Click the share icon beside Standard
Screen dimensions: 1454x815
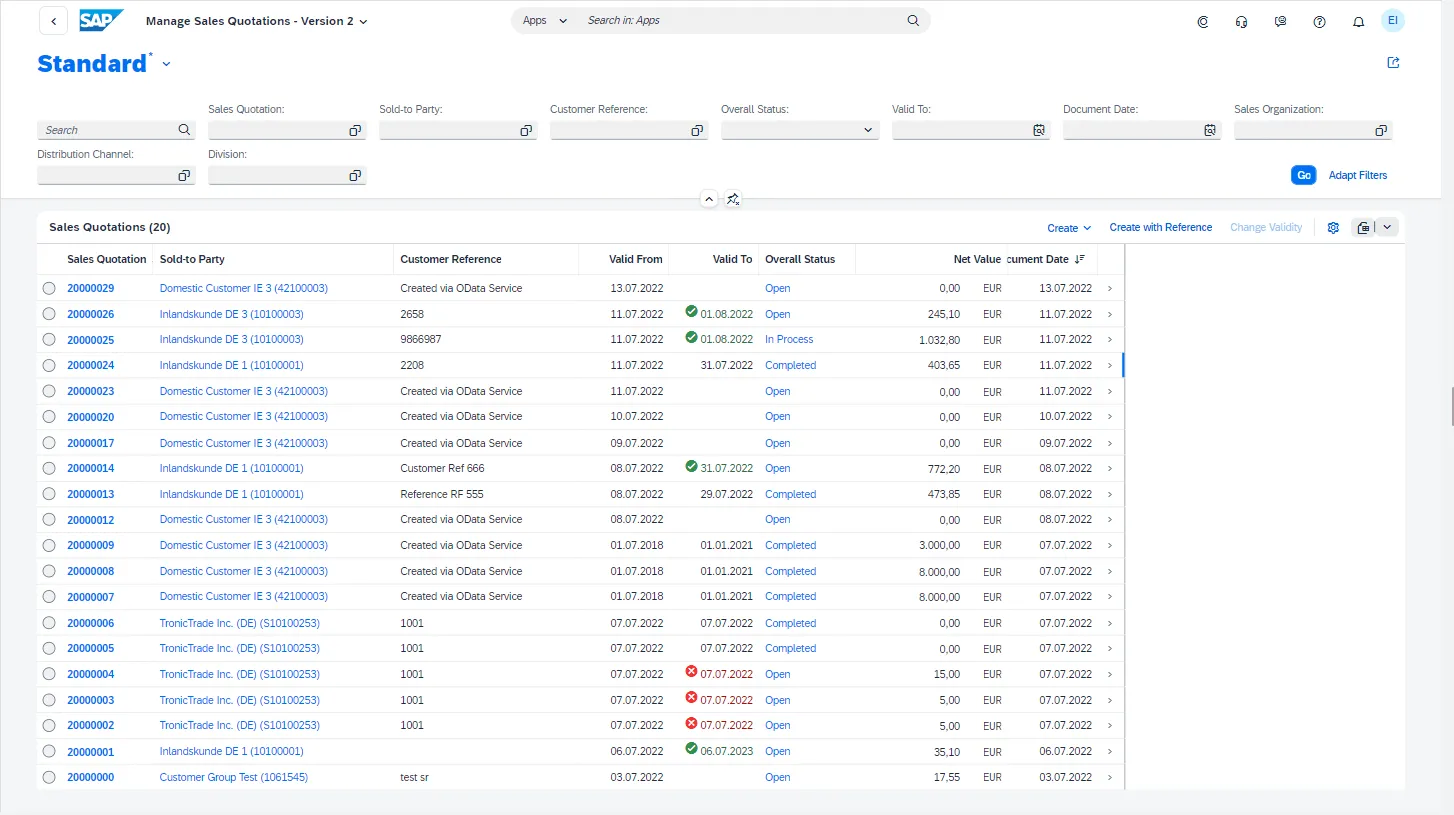point(1393,63)
